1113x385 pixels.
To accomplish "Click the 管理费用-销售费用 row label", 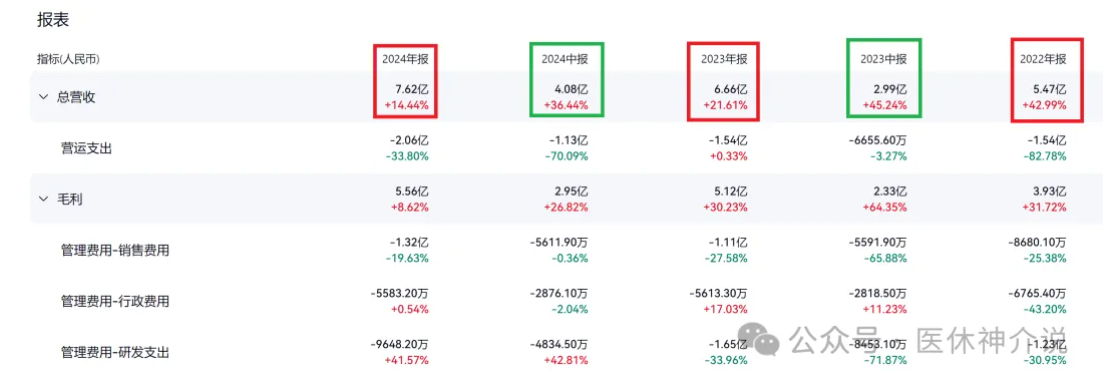I will point(115,250).
